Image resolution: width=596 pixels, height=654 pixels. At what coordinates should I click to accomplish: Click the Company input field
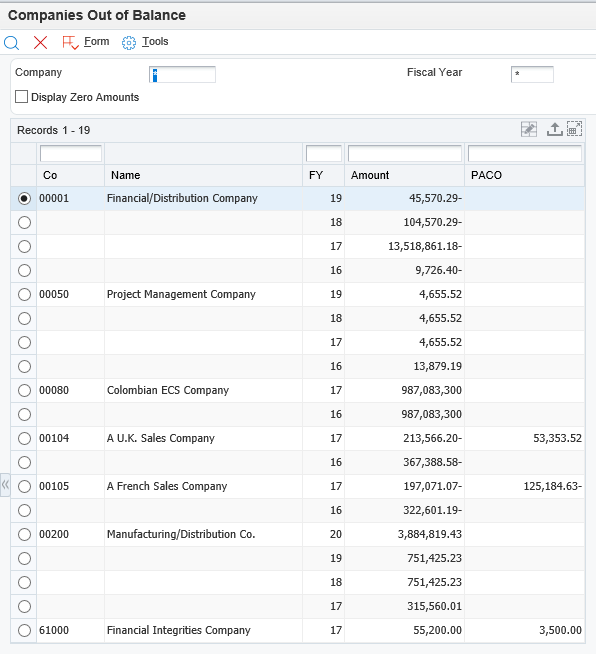[182, 75]
